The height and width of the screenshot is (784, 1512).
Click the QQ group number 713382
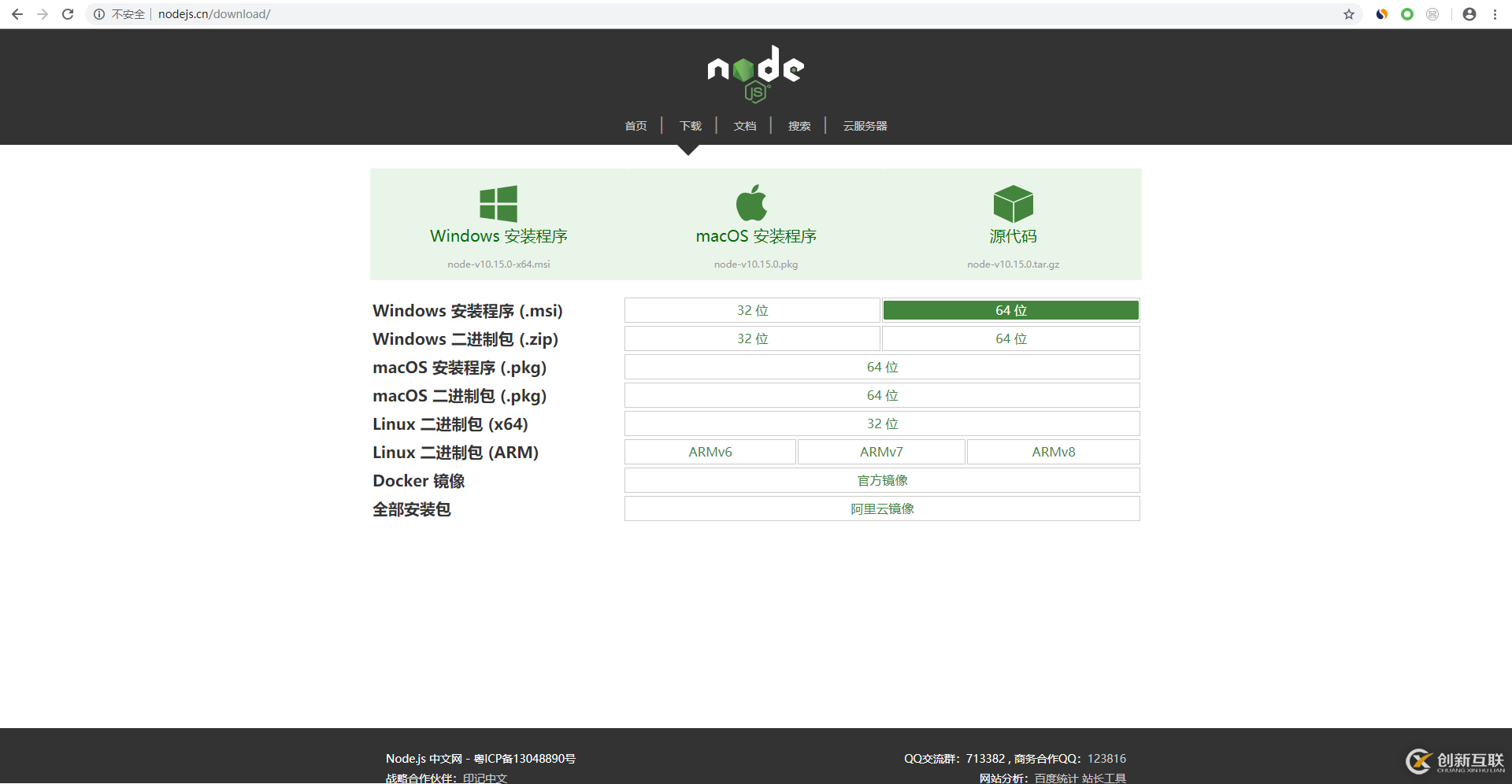[x=986, y=759]
